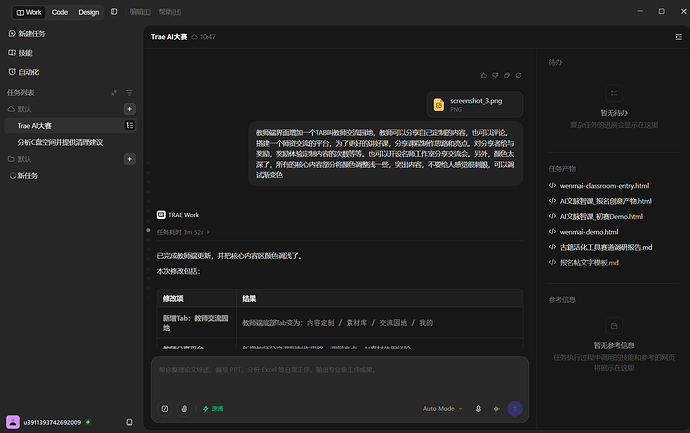Open wenmai-demo.html artifact
The height and width of the screenshot is (433, 690).
pyautogui.click(x=584, y=232)
